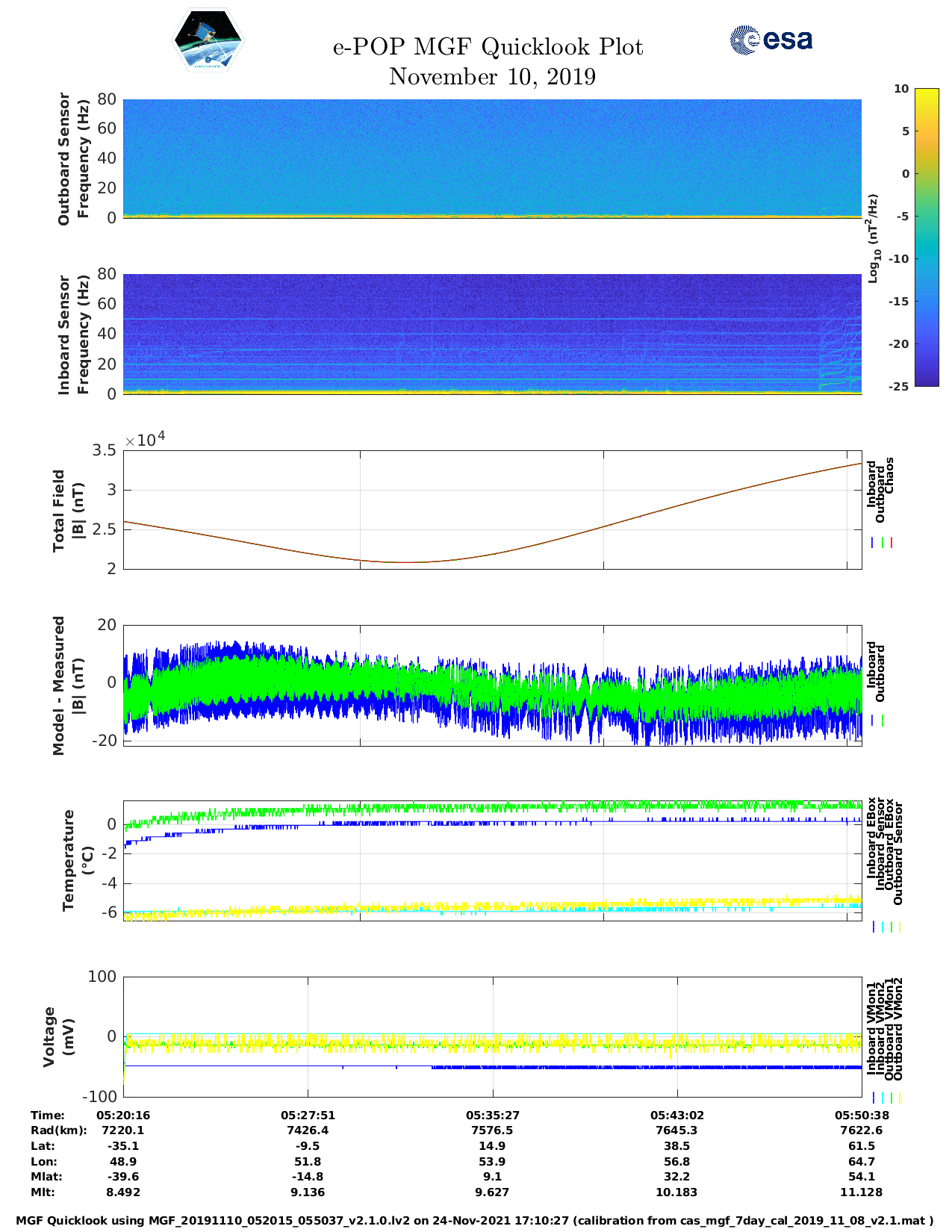Click the ESA logo
This screenshot has width=952, height=1232.
(771, 40)
